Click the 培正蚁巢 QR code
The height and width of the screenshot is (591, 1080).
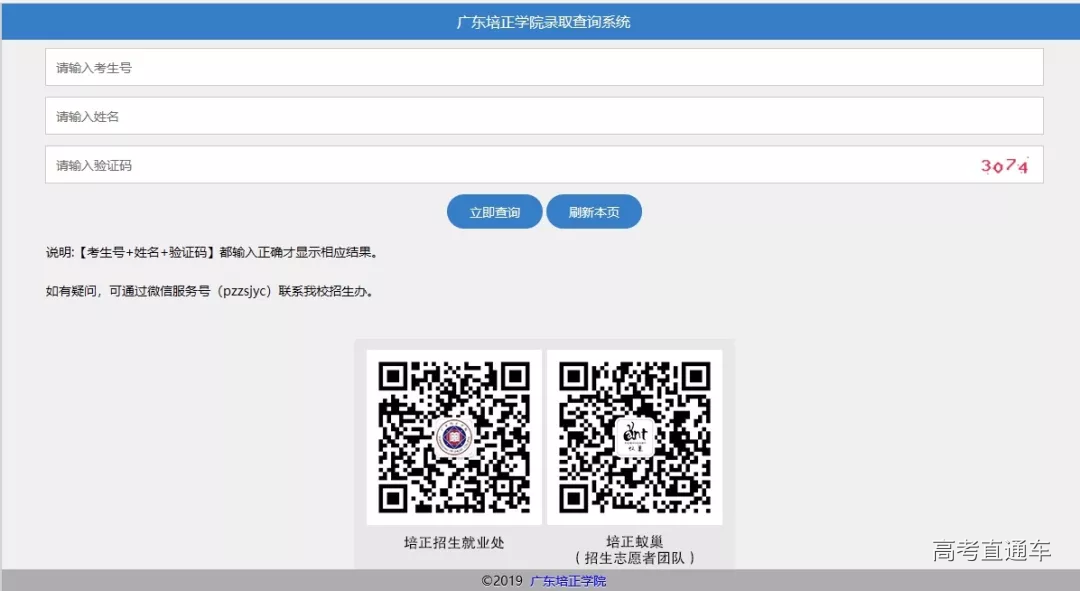pos(634,437)
